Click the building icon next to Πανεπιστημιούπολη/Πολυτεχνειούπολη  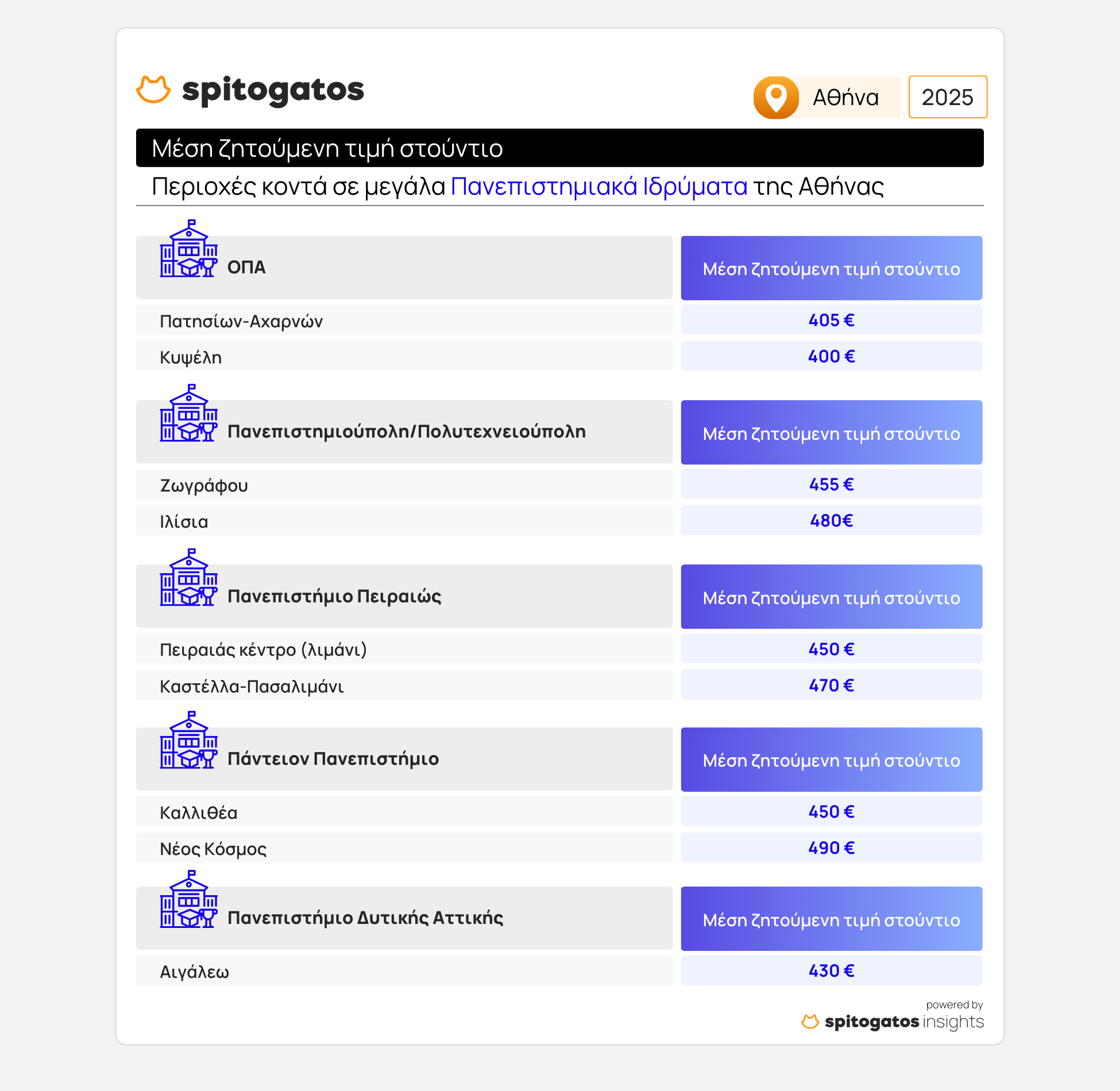tap(188, 414)
